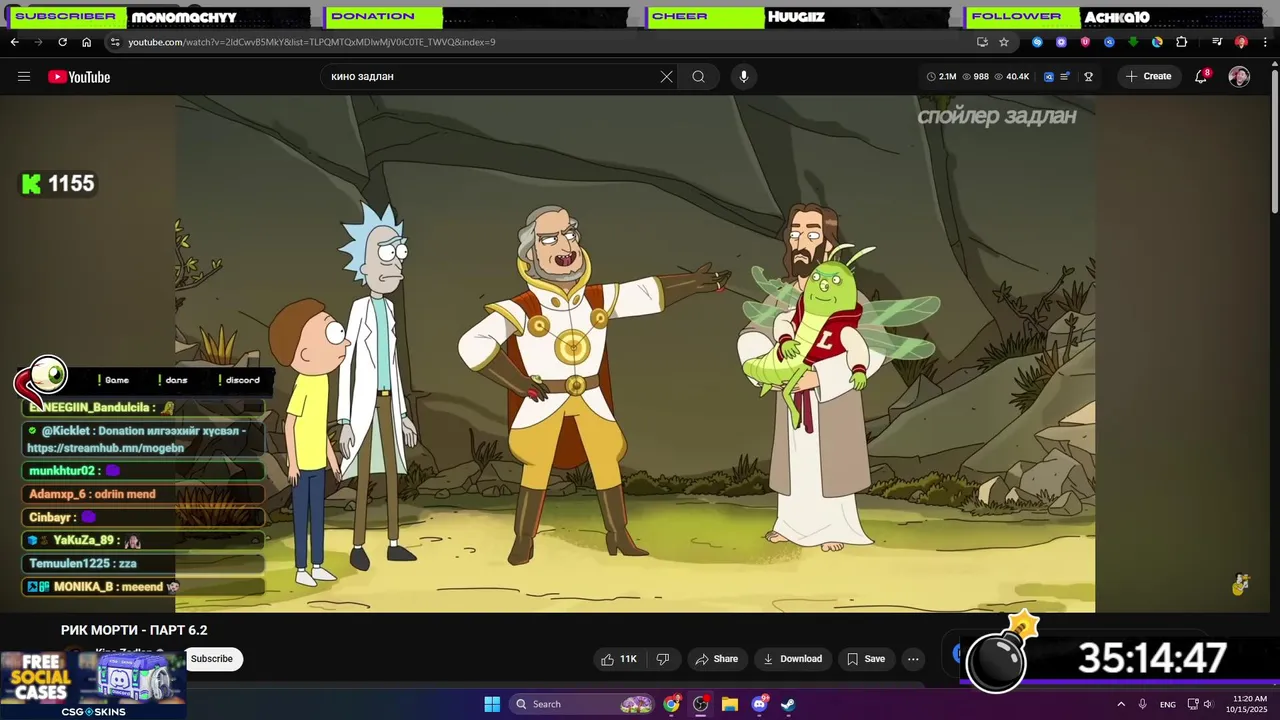Like the video showing 11K
The height and width of the screenshot is (720, 1280).
pos(618,659)
